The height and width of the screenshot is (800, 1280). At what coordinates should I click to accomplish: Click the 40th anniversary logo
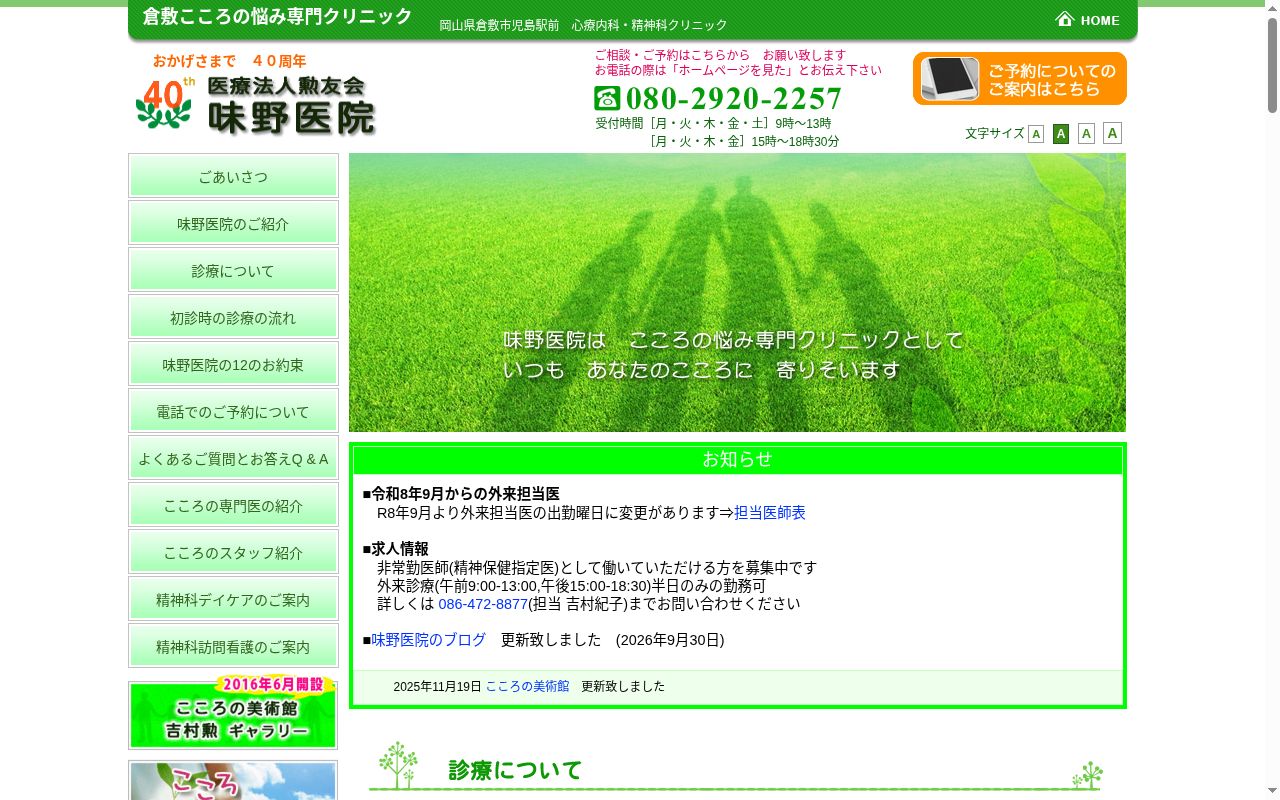click(x=165, y=103)
